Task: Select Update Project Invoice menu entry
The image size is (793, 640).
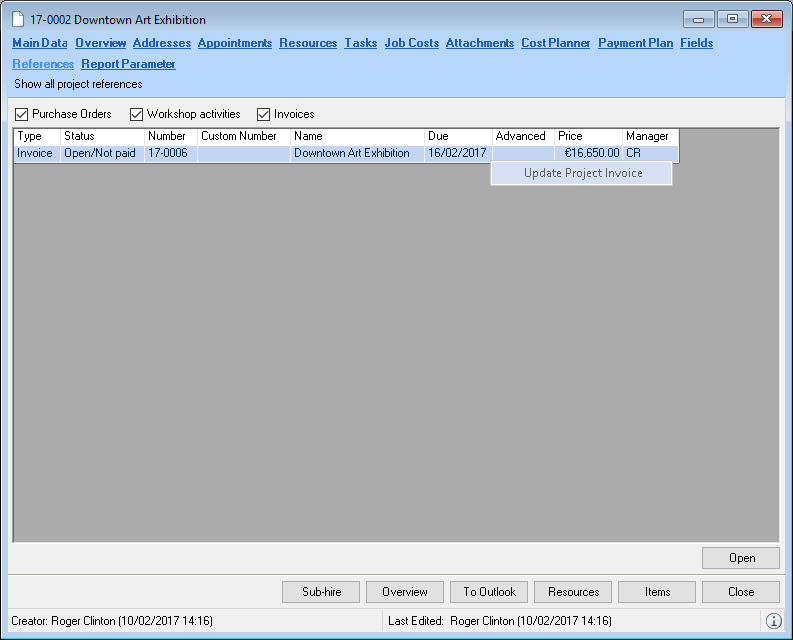Action: (x=582, y=173)
